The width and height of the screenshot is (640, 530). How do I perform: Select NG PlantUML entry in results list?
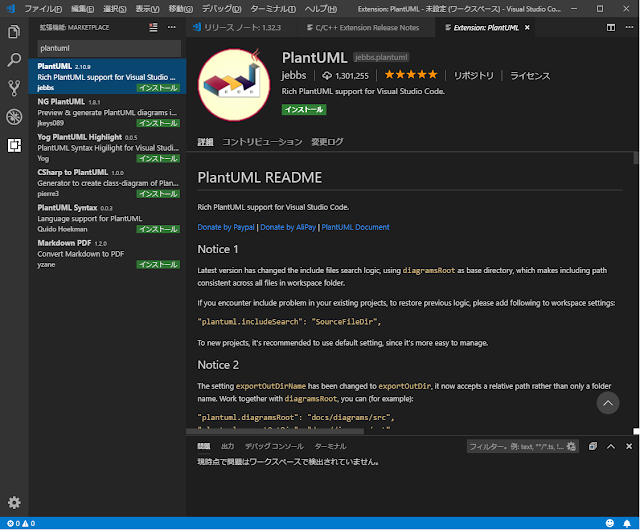pyautogui.click(x=107, y=112)
